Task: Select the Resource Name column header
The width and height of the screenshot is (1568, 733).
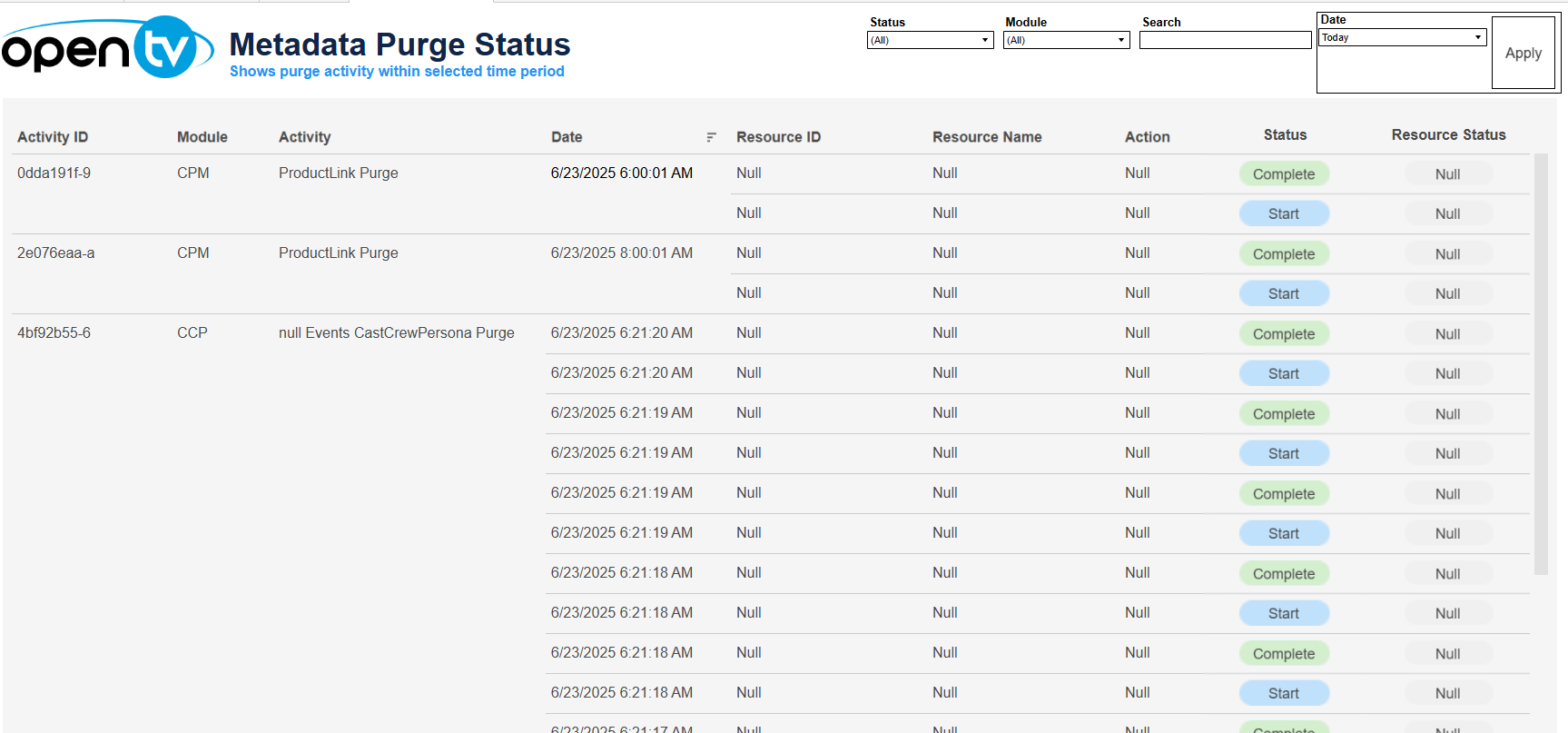Action: point(986,137)
